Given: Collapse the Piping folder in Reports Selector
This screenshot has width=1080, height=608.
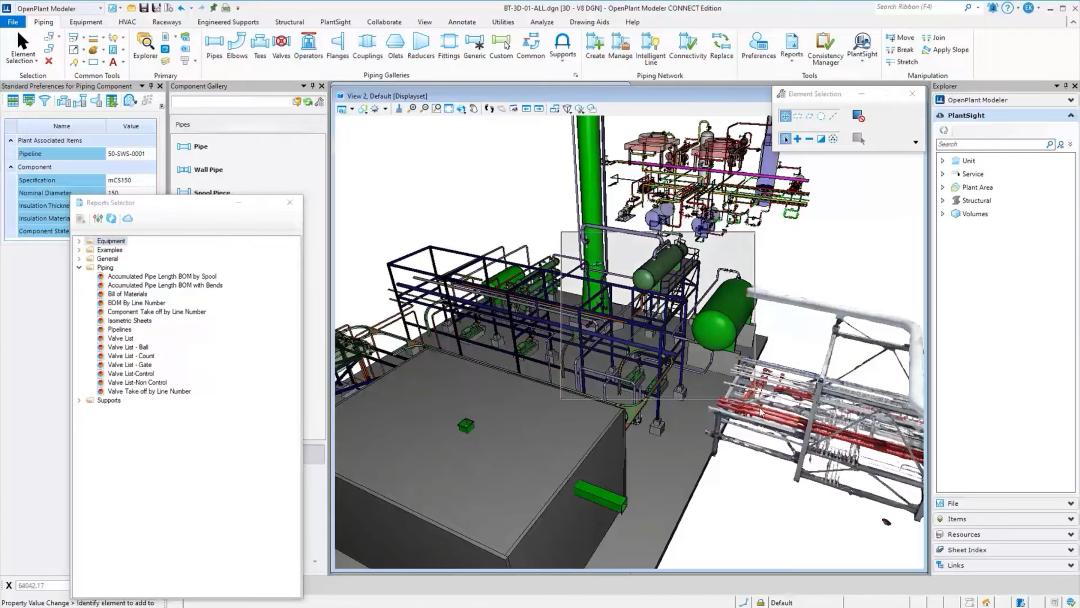Looking at the screenshot, I should coord(79,267).
